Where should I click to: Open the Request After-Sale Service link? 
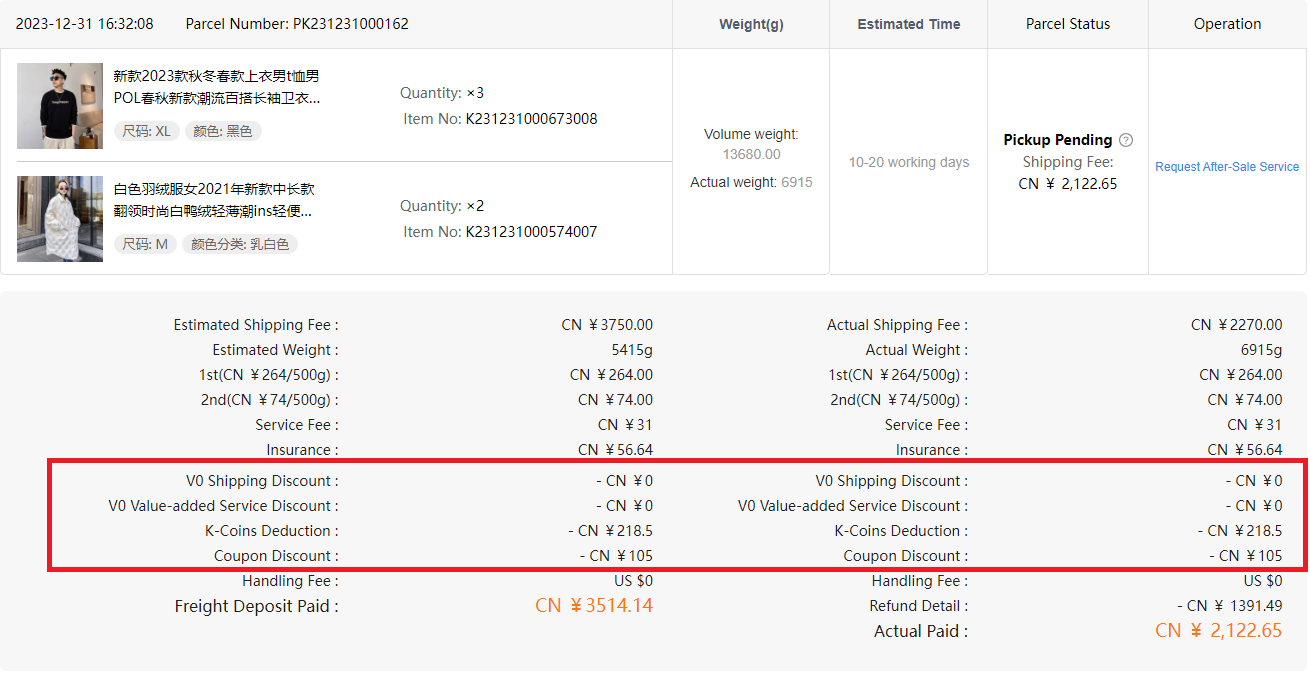click(1227, 167)
